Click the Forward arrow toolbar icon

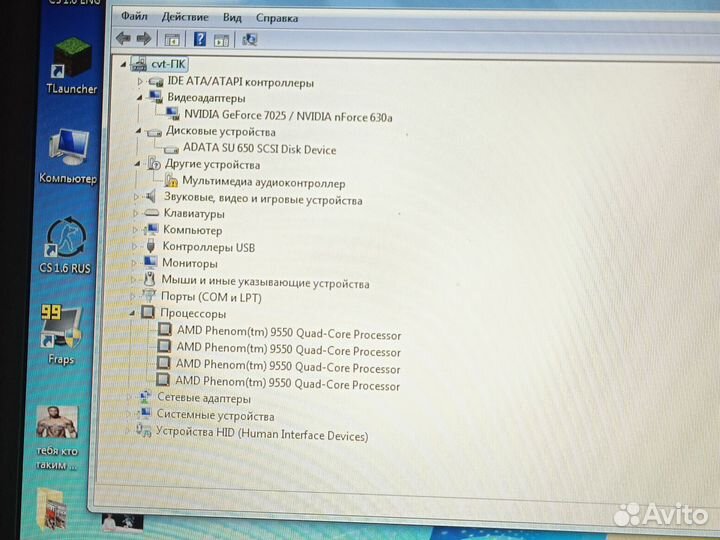[144, 39]
